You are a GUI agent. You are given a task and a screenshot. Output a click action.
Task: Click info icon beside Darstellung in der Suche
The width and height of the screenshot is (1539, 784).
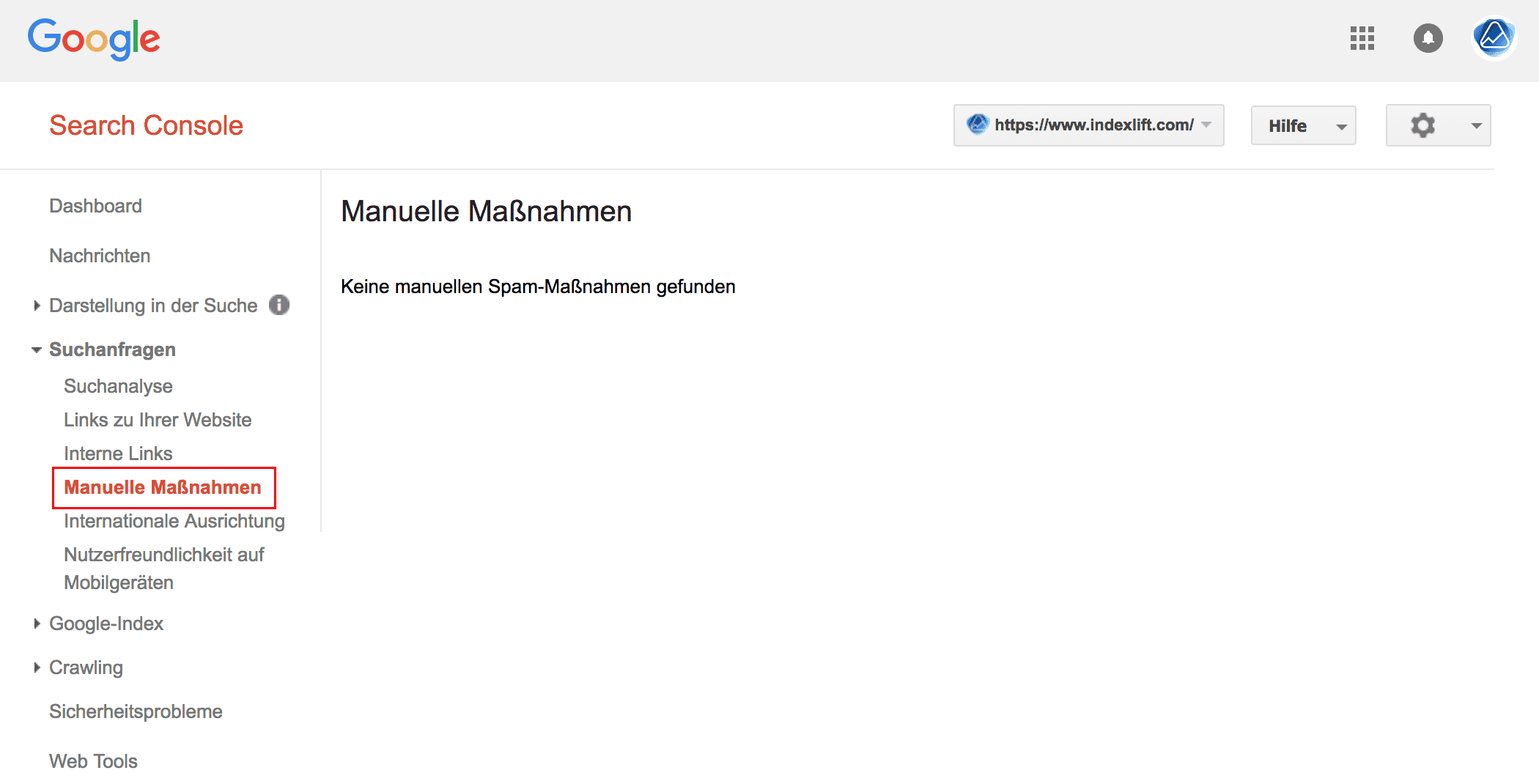point(279,305)
